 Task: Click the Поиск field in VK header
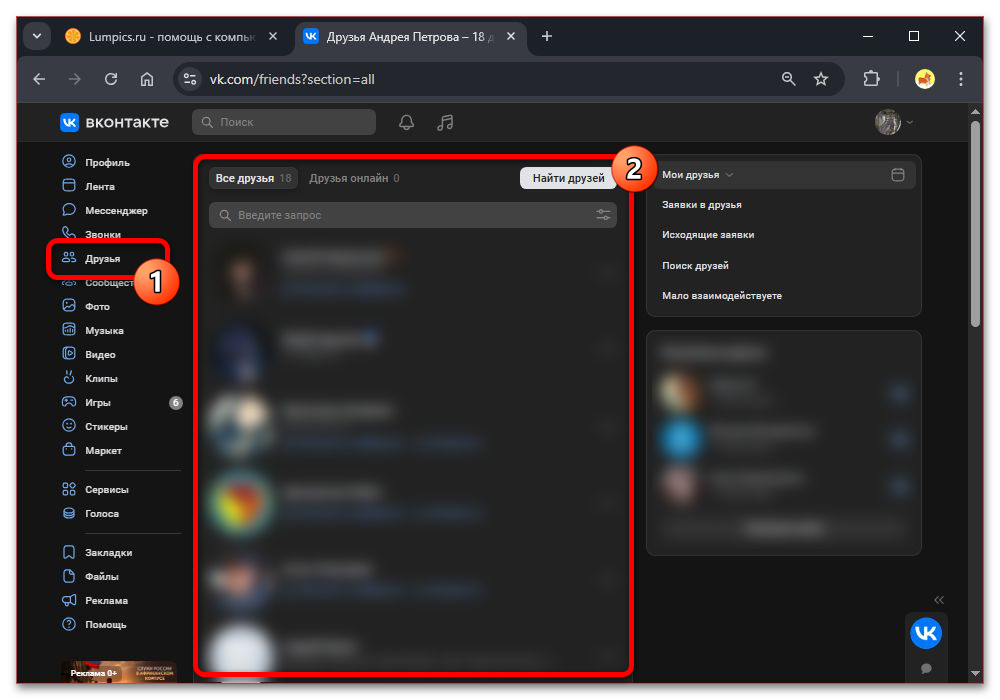point(284,122)
